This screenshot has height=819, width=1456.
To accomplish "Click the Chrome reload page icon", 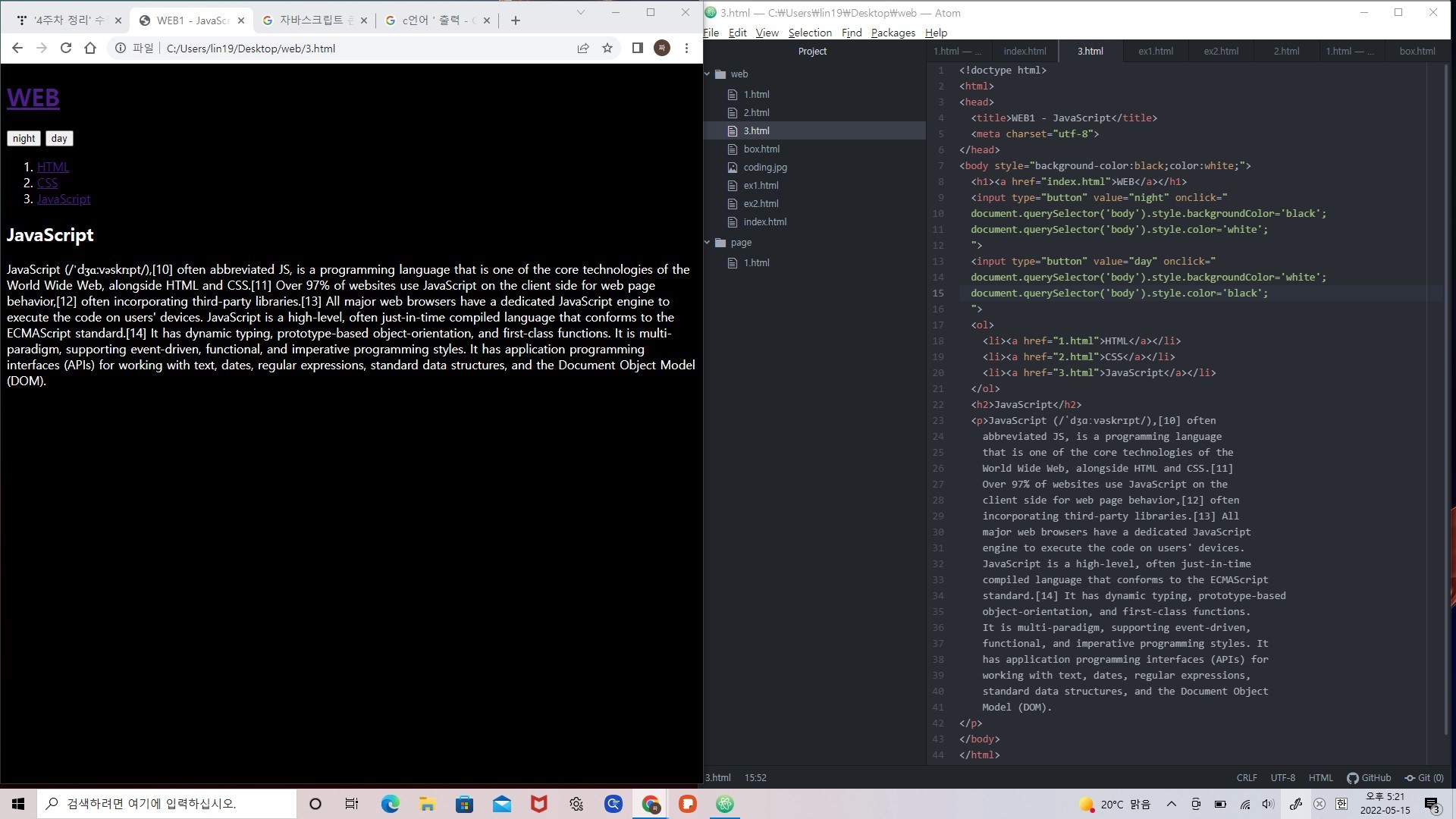I will 66,48.
